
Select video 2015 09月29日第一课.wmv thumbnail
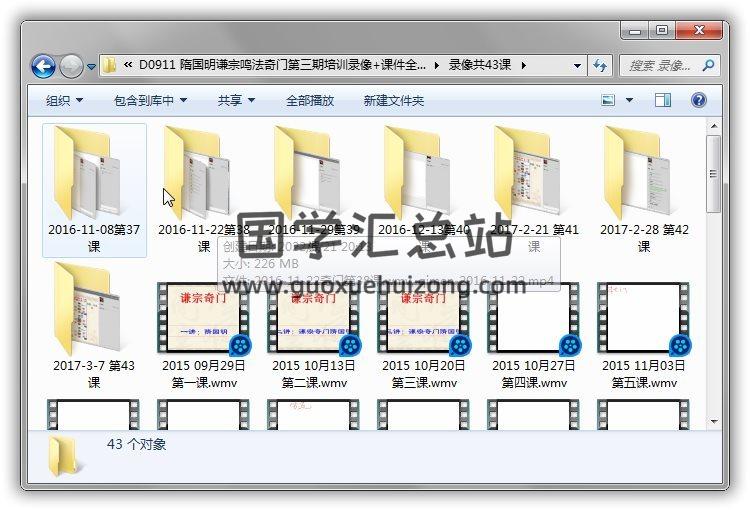point(204,318)
